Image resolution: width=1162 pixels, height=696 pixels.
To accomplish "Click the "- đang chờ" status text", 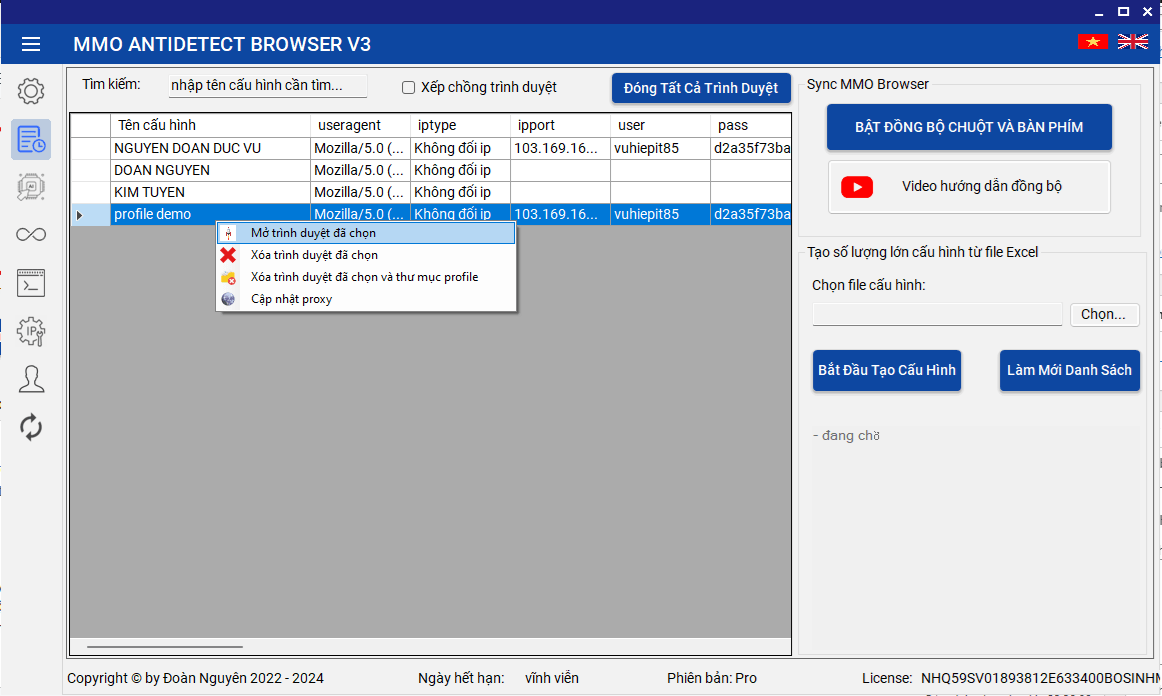I will tap(846, 436).
